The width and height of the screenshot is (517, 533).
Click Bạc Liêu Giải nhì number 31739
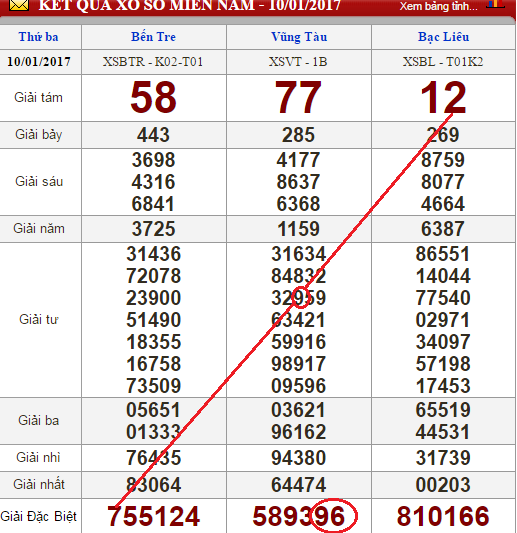coord(443,458)
